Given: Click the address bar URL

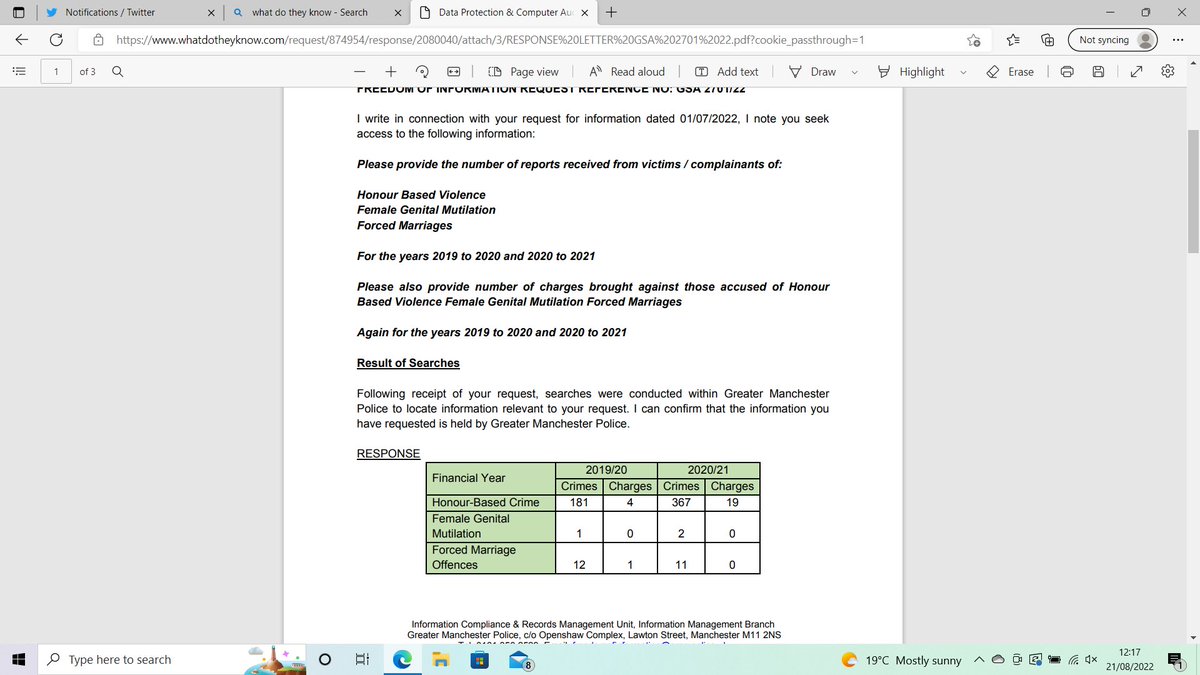Looking at the screenshot, I should click(x=490, y=40).
